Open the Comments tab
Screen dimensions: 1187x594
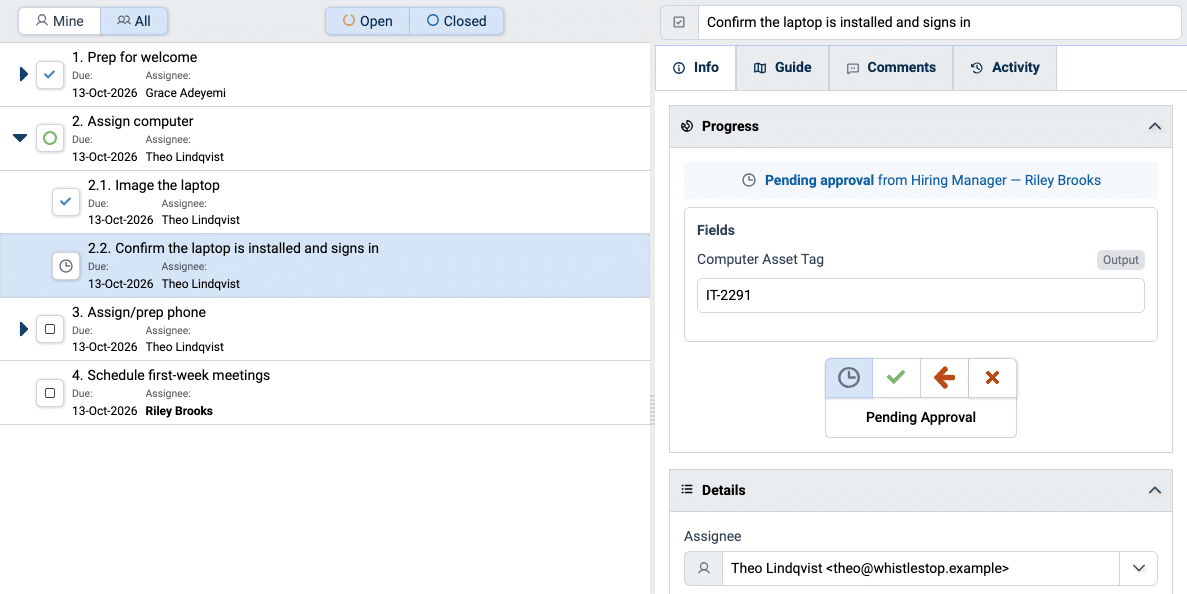[x=891, y=67]
